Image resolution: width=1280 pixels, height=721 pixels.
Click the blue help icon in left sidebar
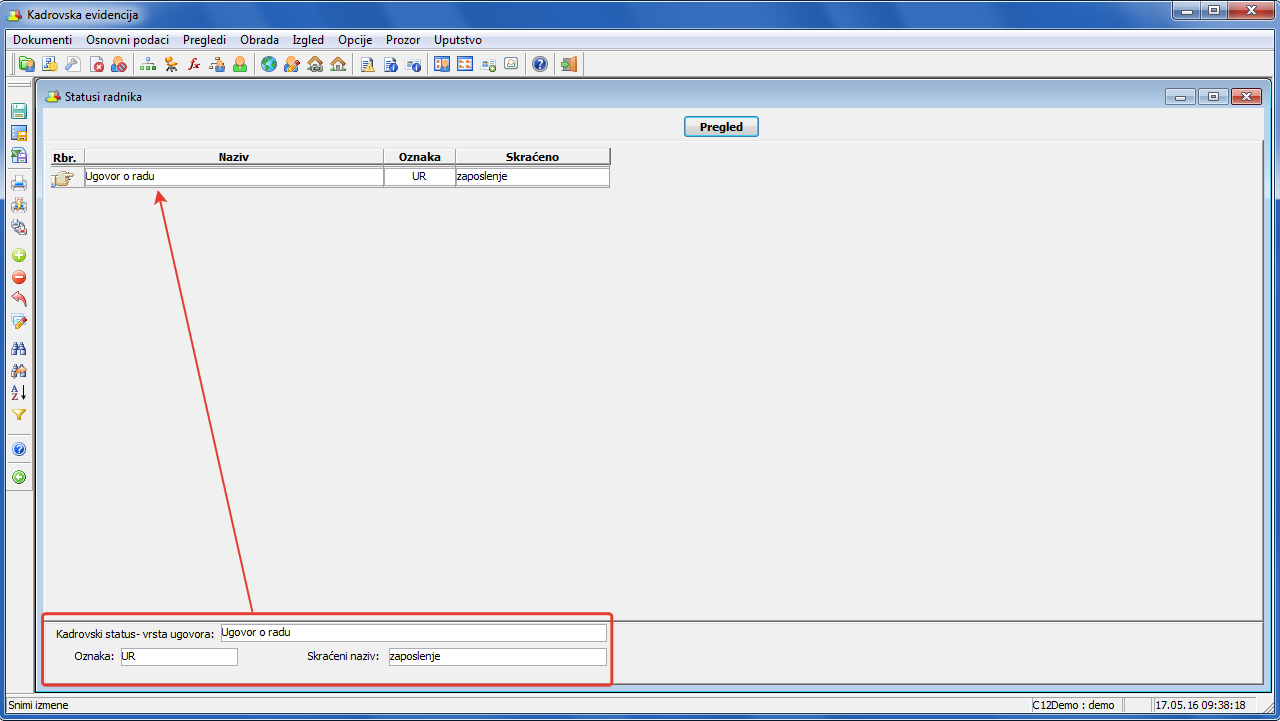(18, 450)
